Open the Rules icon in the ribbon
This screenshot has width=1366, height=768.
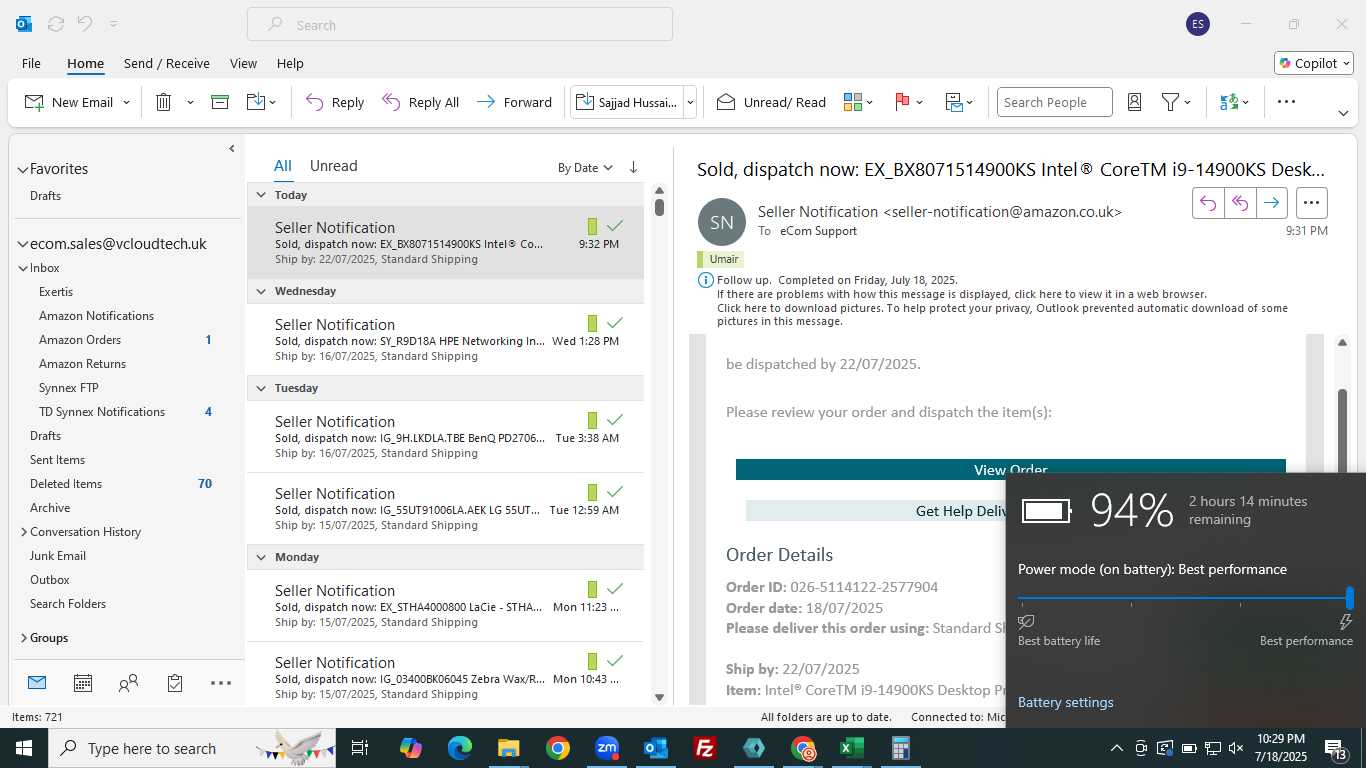pos(954,102)
